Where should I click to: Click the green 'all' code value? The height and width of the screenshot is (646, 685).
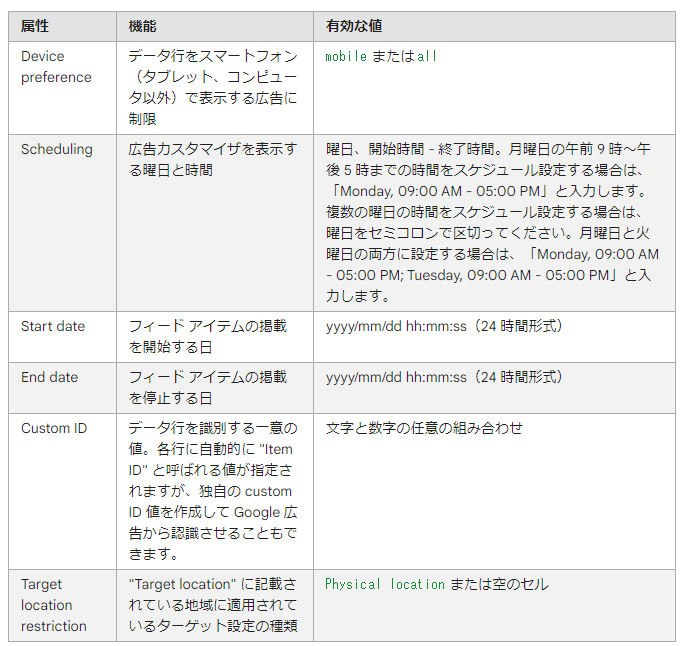tap(427, 57)
